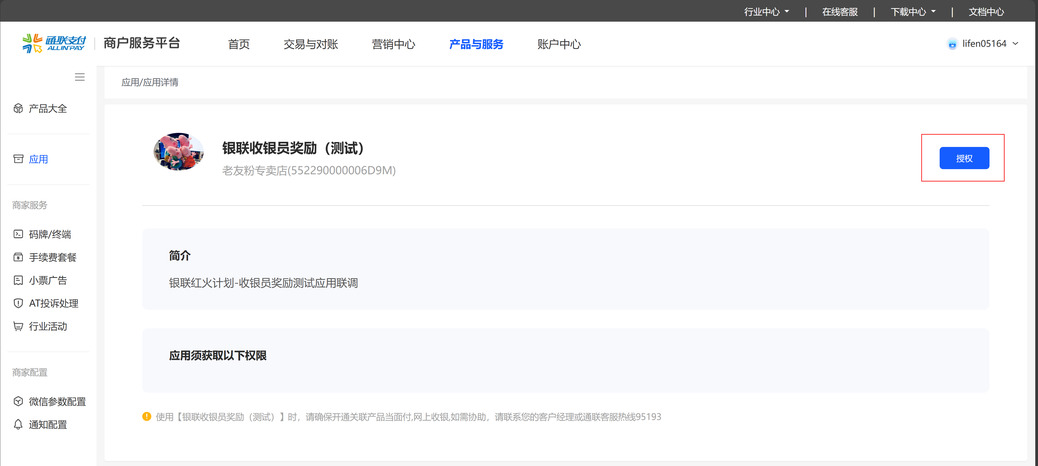Screen dimensions: 1038x466
Task: Collapse the sidebar with hamburger icon
Action: (79, 77)
